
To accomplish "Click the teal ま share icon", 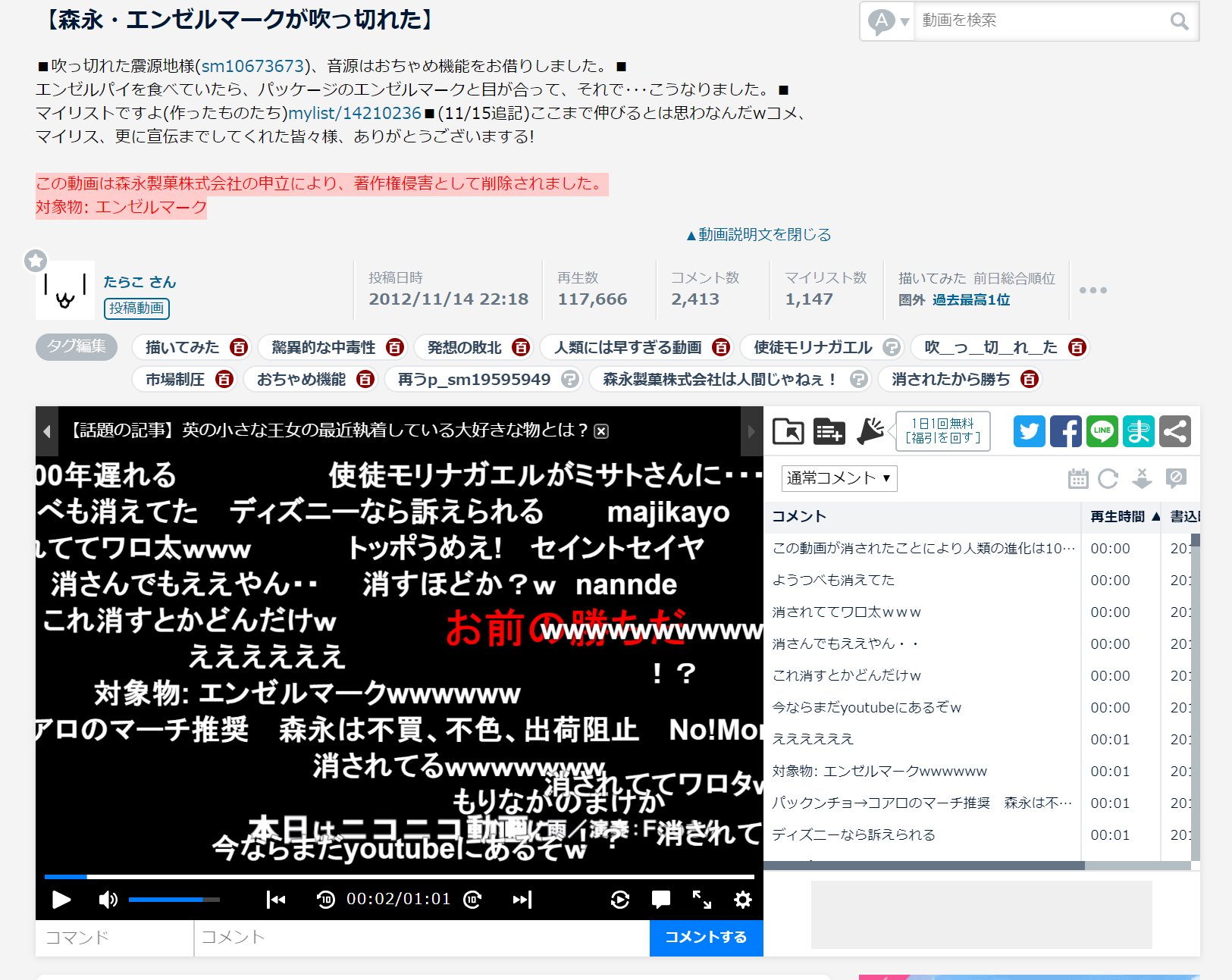I will pyautogui.click(x=1138, y=431).
